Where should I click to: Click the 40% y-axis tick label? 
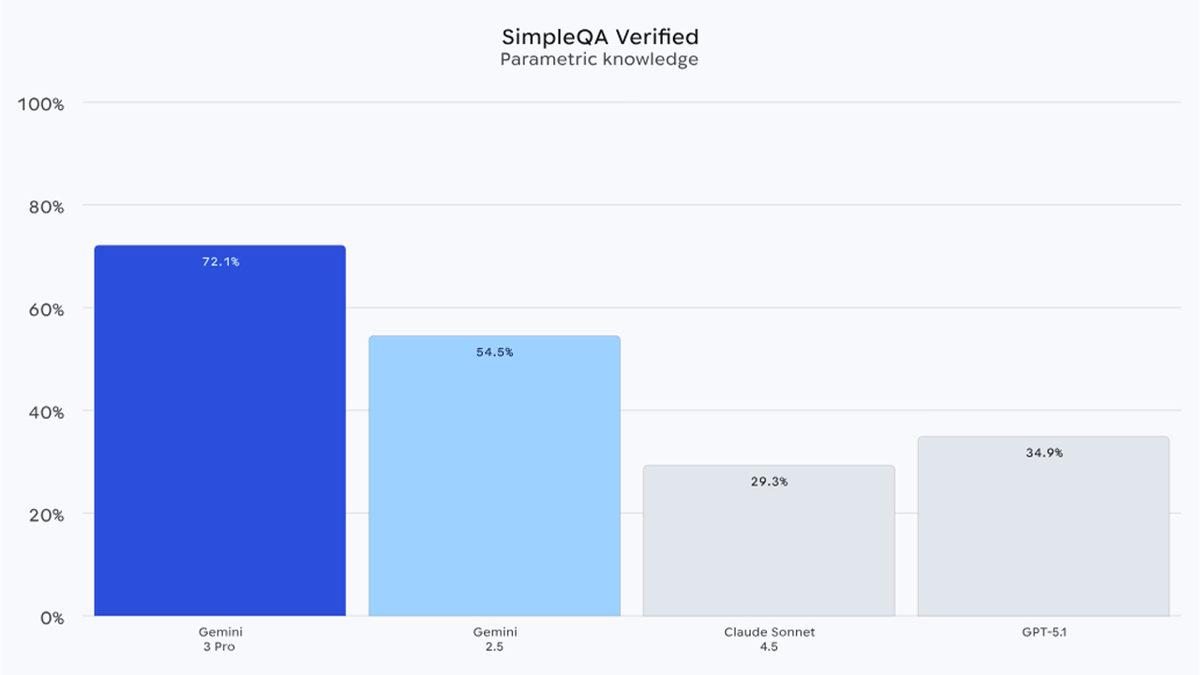click(x=44, y=412)
